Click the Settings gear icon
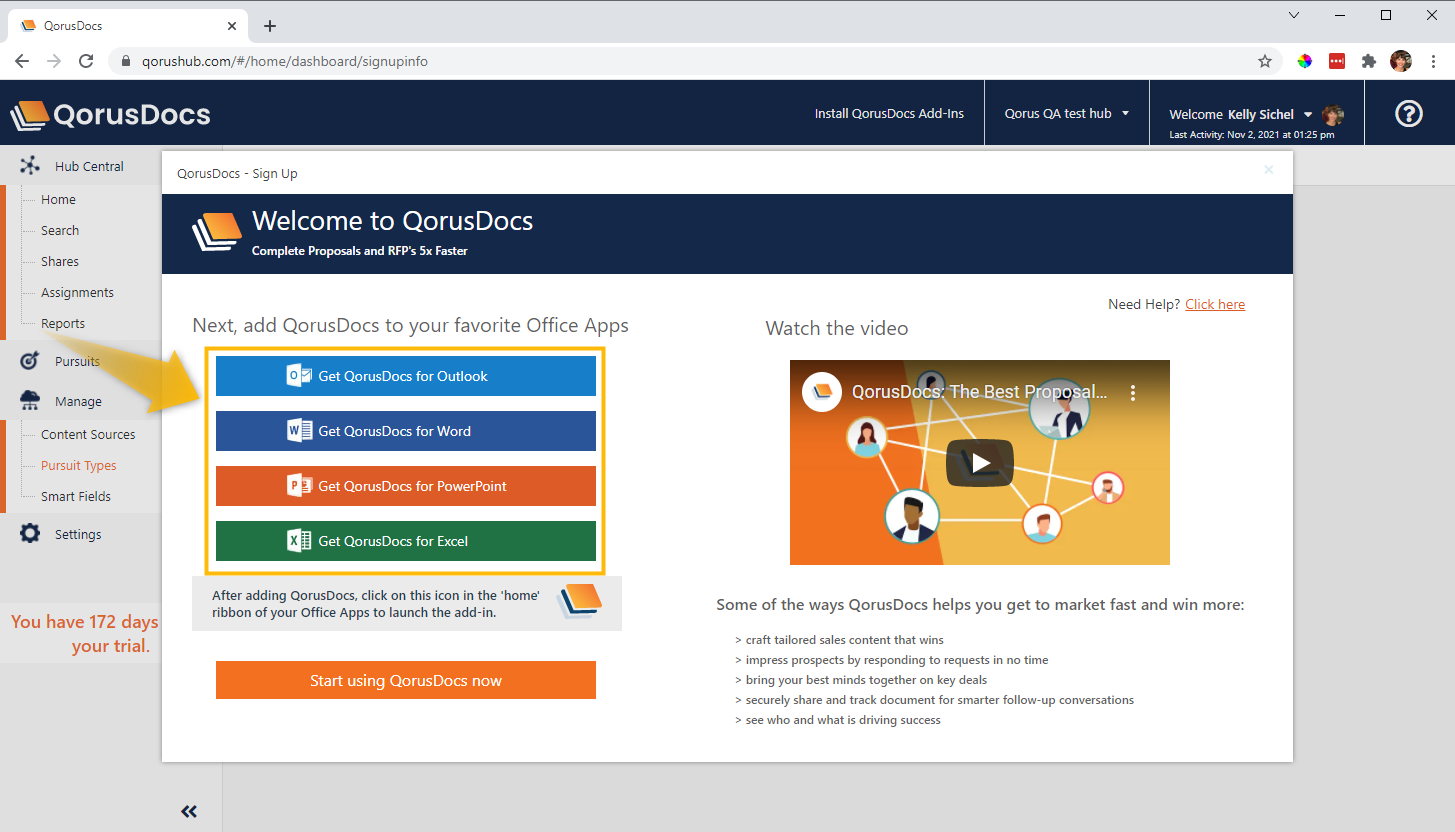This screenshot has width=1455, height=832. (x=30, y=534)
